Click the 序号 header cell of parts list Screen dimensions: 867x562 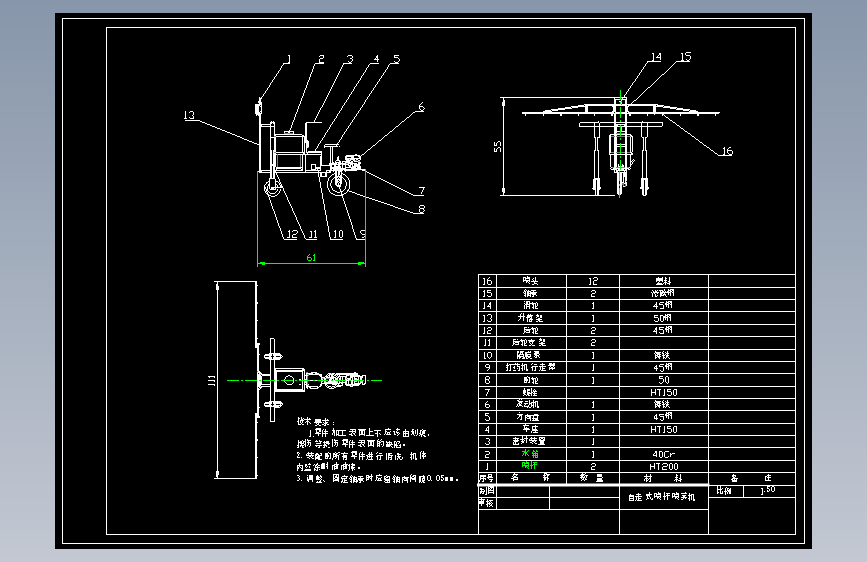487,478
